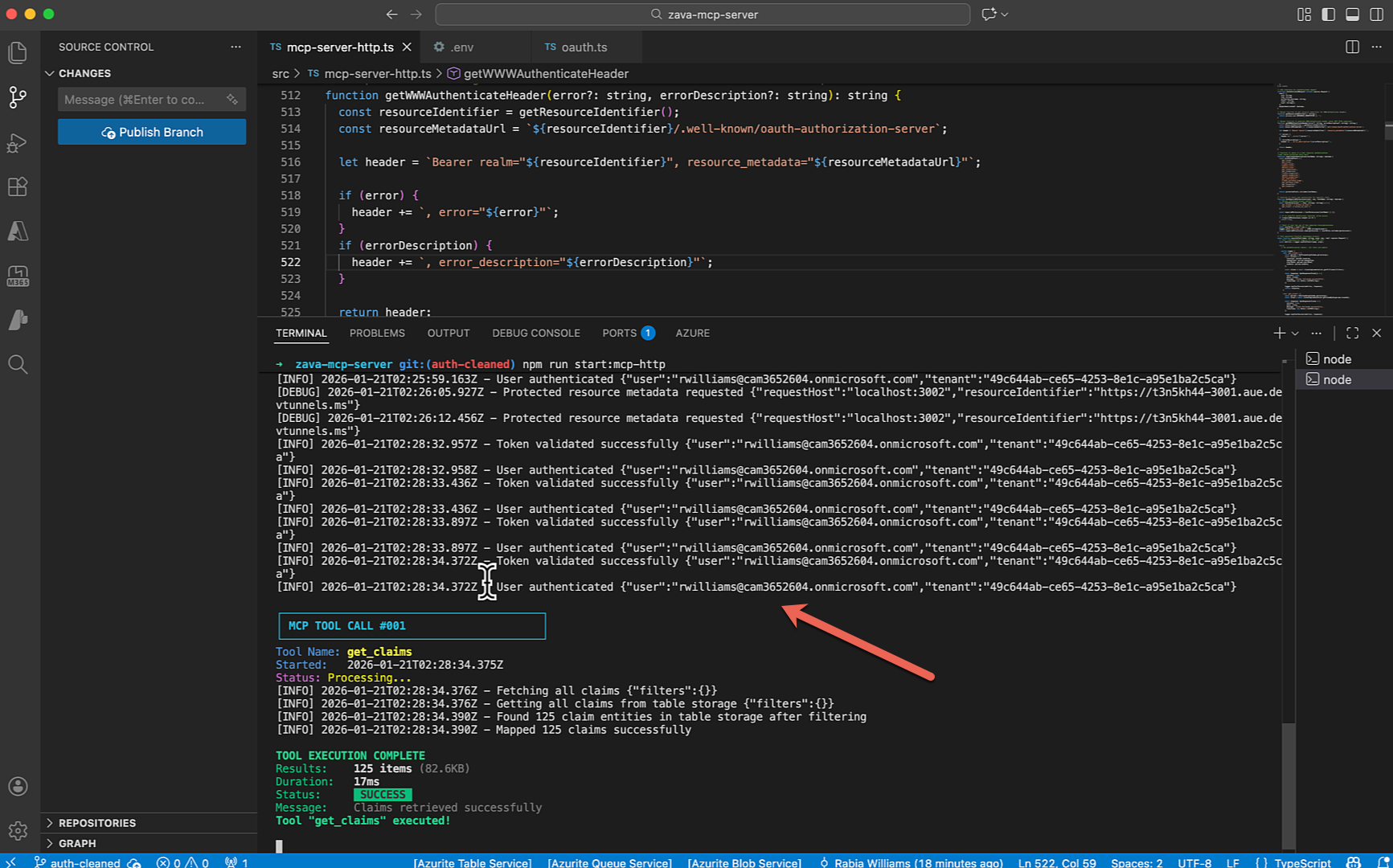Screen dimensions: 1393x868
Task: Toggle the panel visibility control
Action: [1352, 14]
